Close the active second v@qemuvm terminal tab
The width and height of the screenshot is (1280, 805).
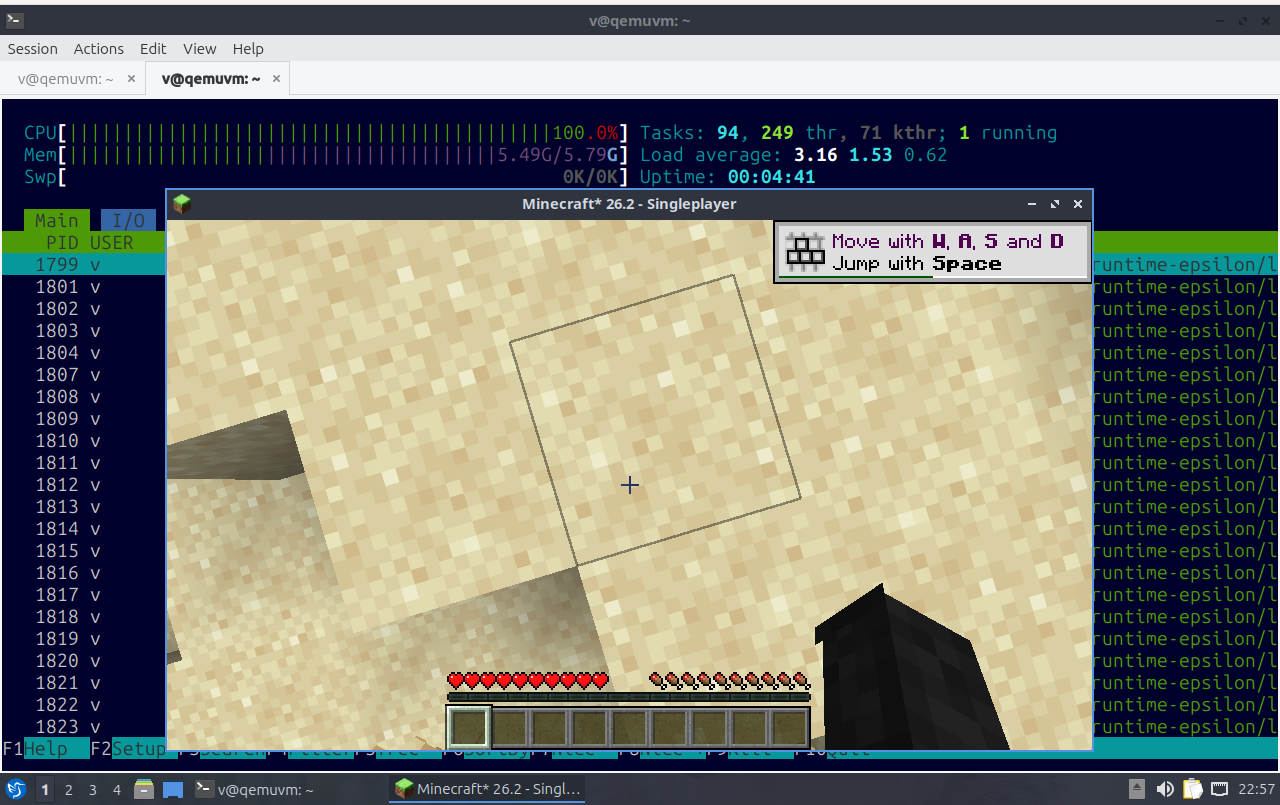pos(276,79)
